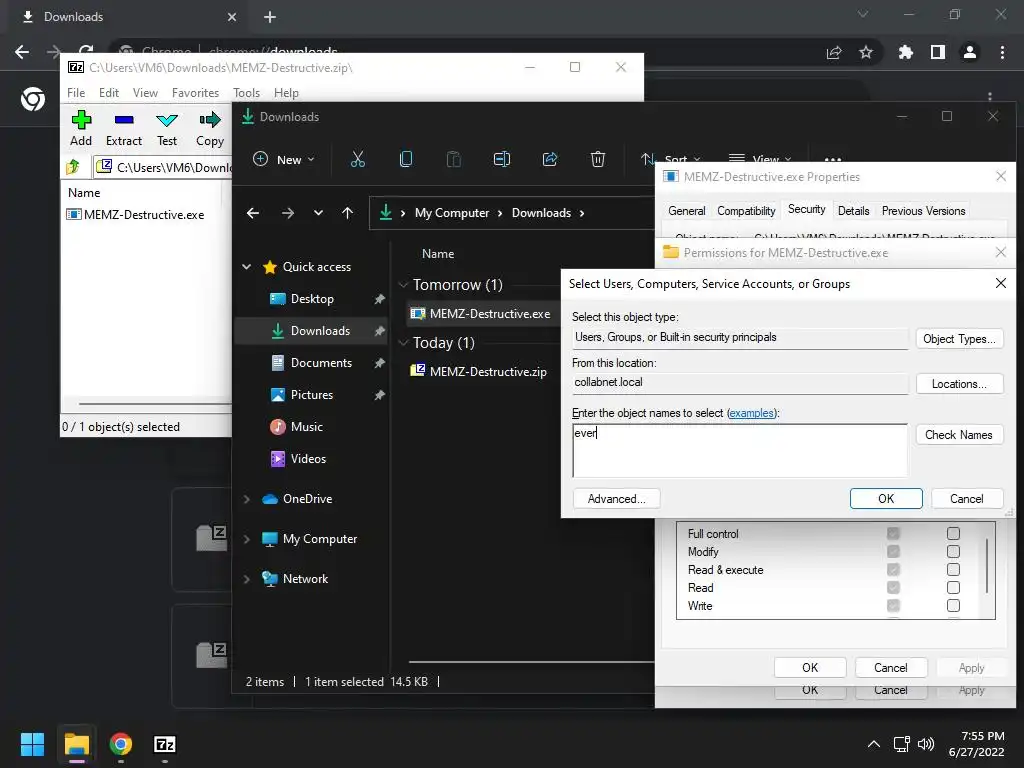Click the Share icon in Explorer toolbar
The image size is (1024, 768).
point(550,159)
